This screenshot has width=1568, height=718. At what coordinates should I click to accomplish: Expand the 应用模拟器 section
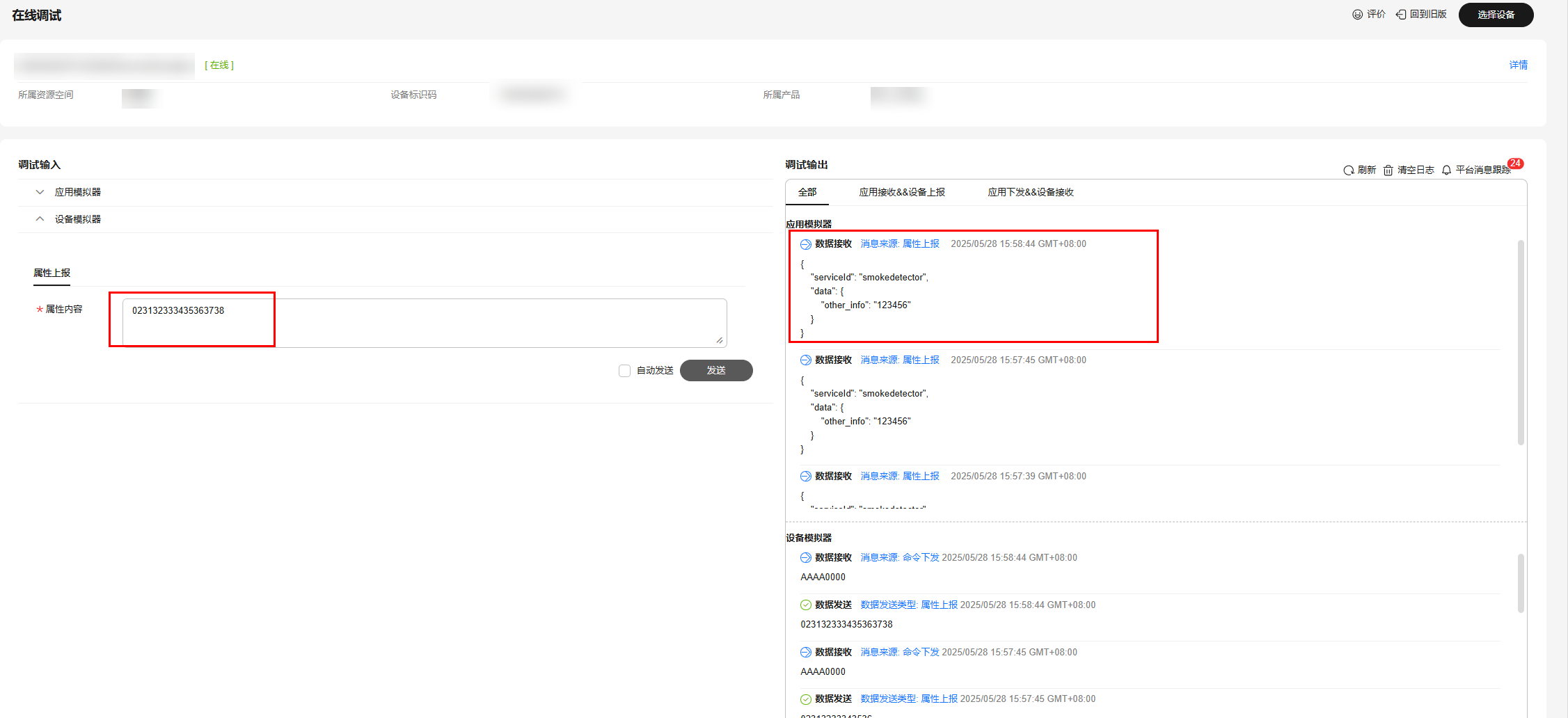pos(40,192)
